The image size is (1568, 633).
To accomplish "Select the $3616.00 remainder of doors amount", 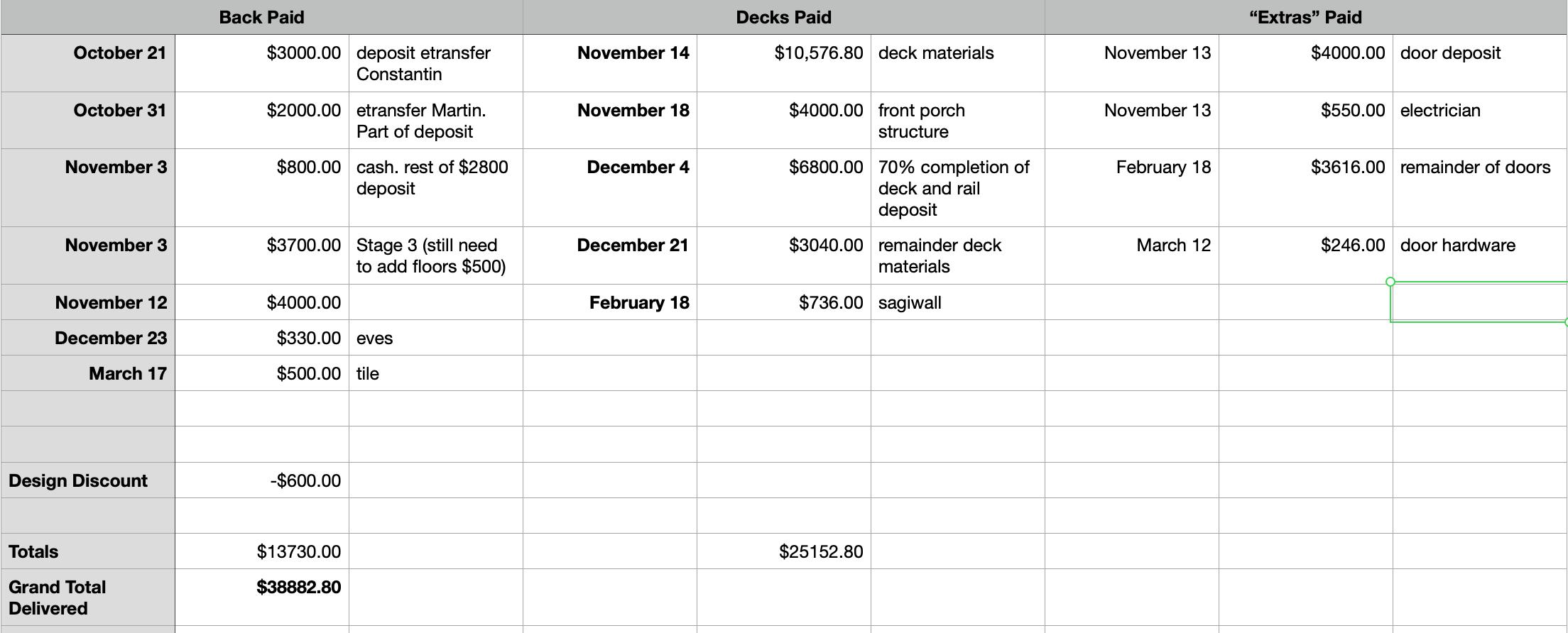I will pyautogui.click(x=1347, y=167).
